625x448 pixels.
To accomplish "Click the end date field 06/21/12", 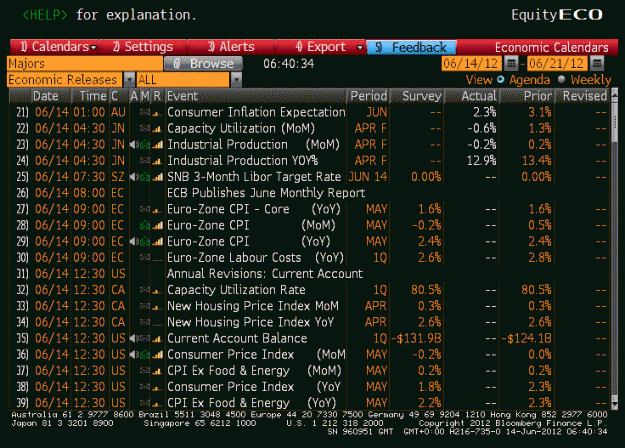I will [x=556, y=63].
